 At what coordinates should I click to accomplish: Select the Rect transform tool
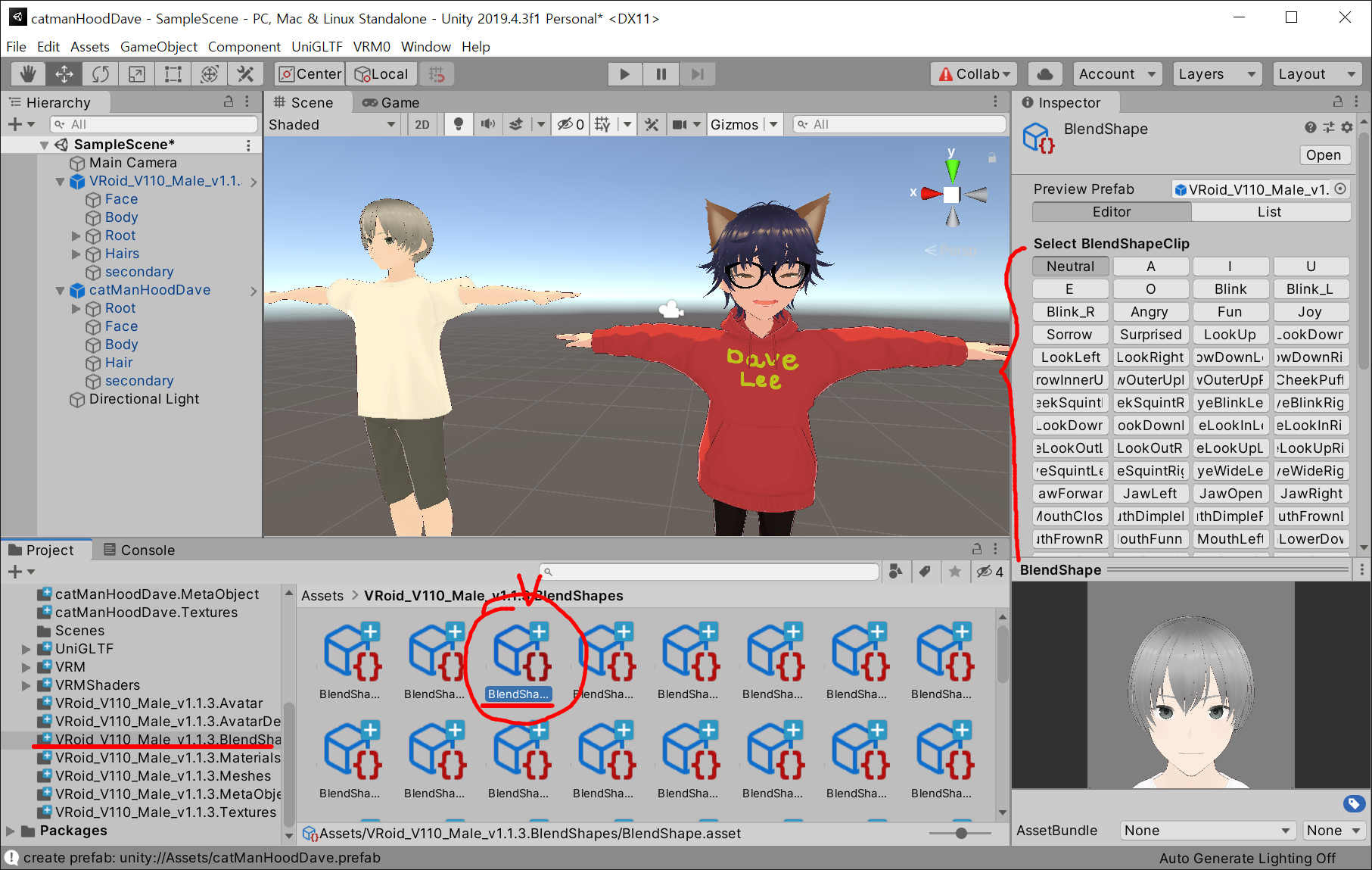[x=173, y=74]
